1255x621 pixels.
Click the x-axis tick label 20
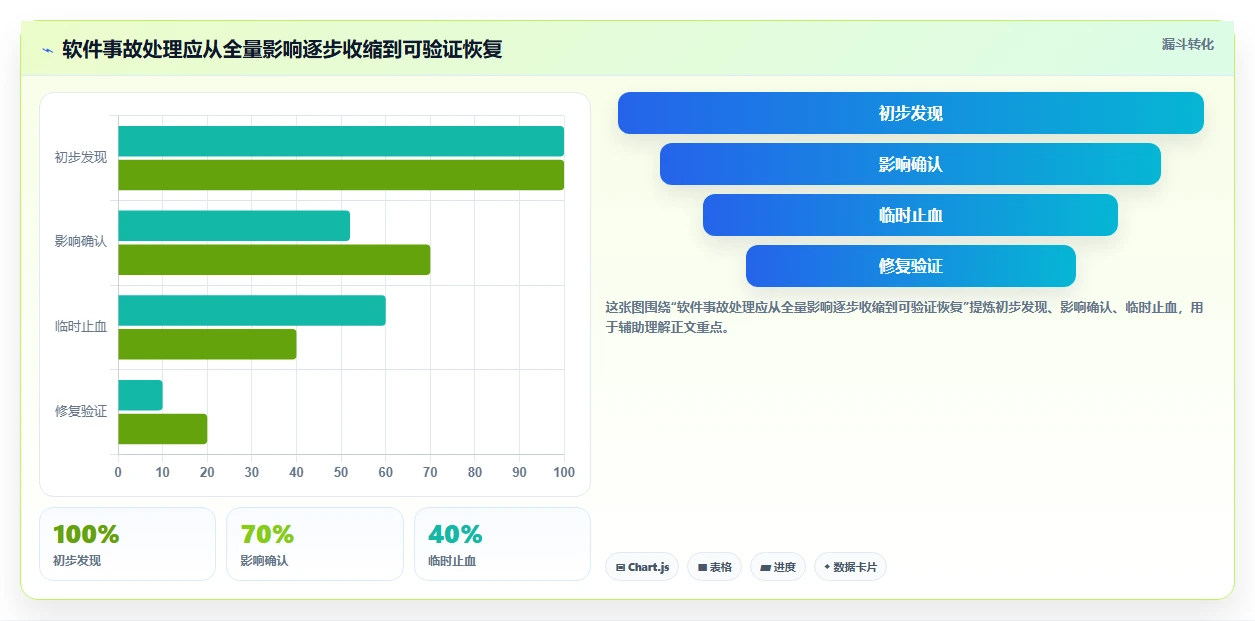coord(207,473)
